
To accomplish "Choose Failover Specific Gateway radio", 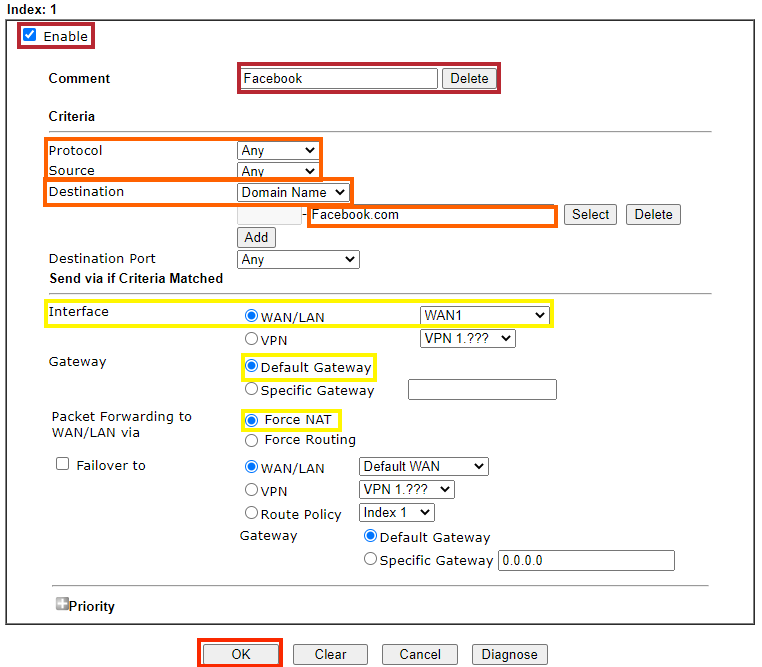I will pyautogui.click(x=370, y=559).
